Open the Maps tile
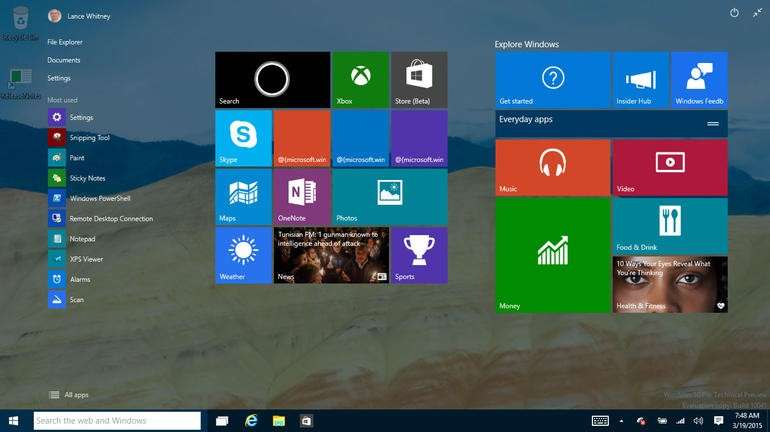Screen dimensions: 770x432 (x=244, y=197)
